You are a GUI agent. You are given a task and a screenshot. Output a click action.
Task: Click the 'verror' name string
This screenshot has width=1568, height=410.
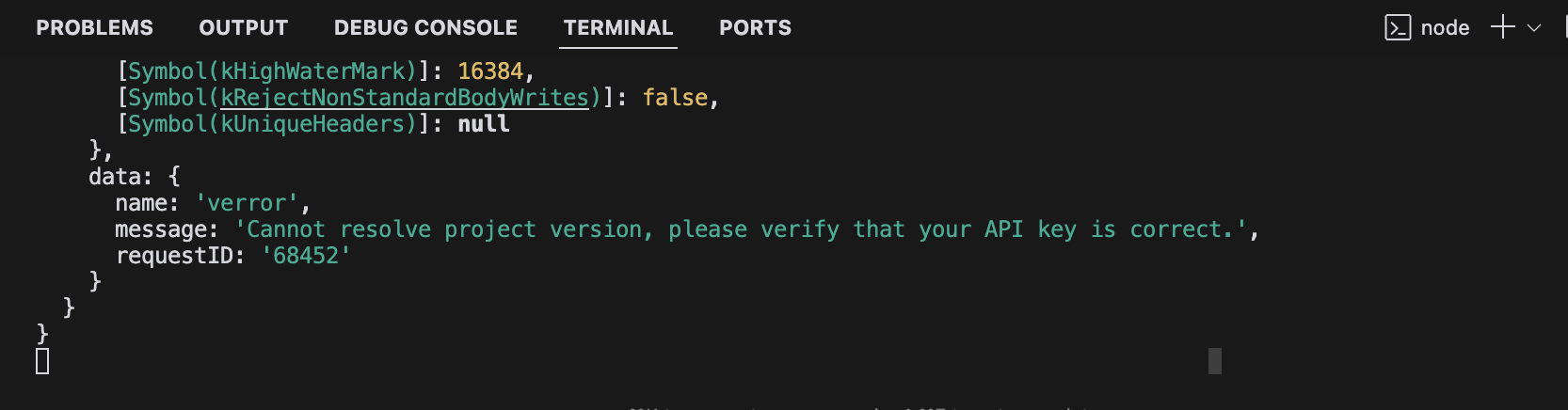[247, 203]
